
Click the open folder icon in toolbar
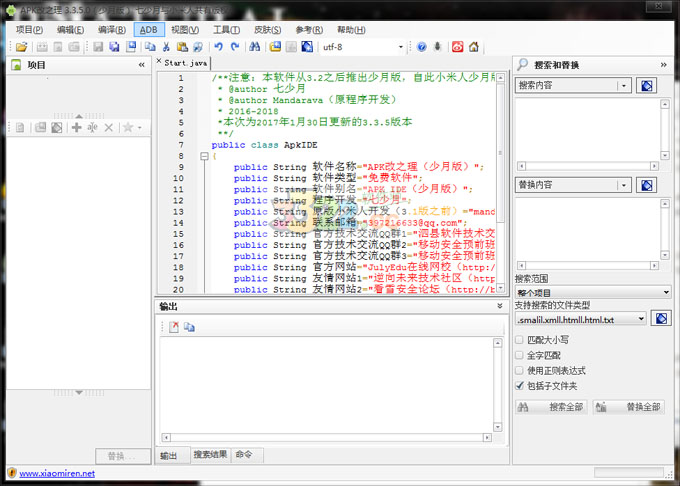21,47
